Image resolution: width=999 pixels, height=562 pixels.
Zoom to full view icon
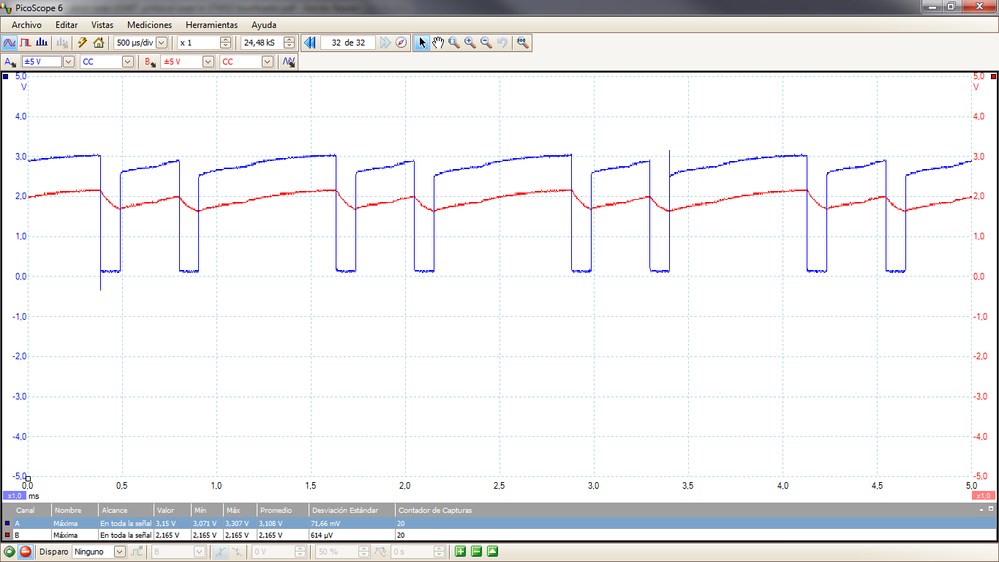pyautogui.click(x=522, y=43)
